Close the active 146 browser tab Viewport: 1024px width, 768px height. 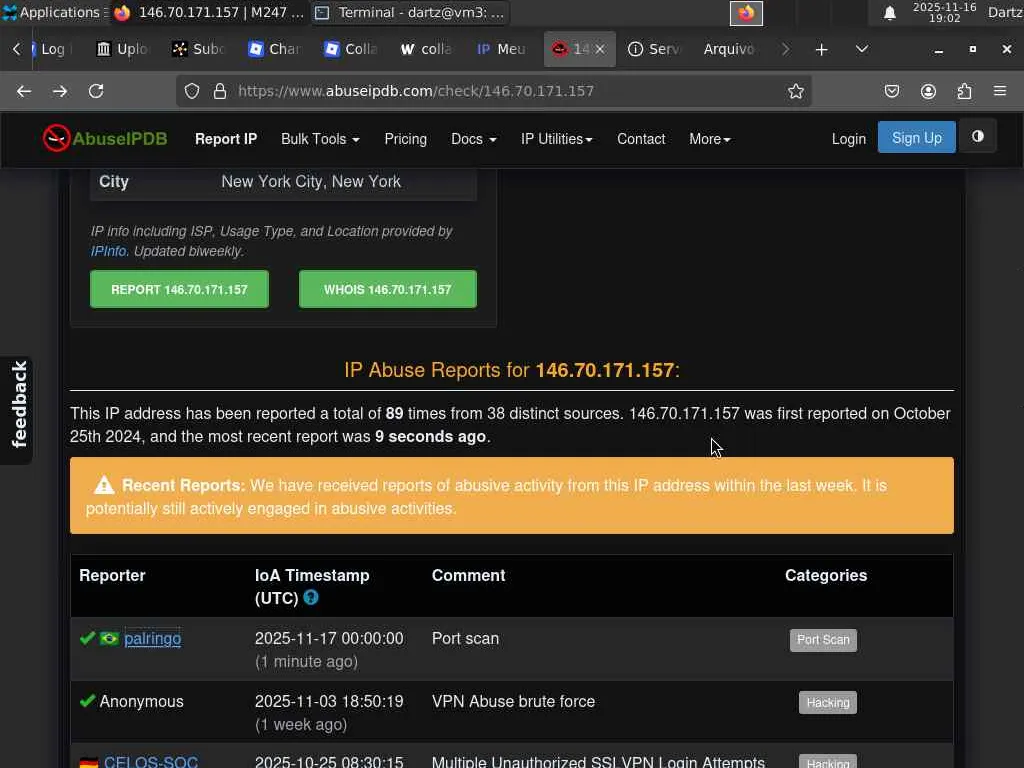[600, 50]
